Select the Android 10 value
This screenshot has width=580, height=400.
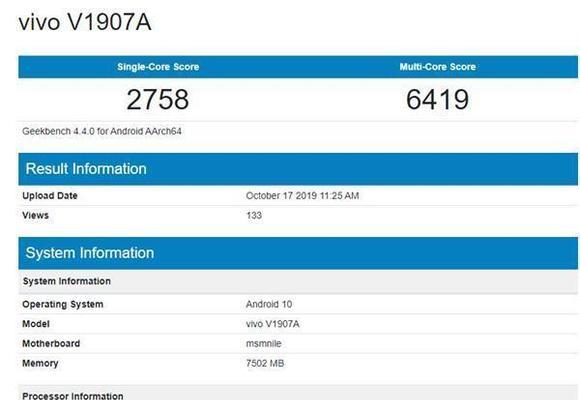point(269,304)
